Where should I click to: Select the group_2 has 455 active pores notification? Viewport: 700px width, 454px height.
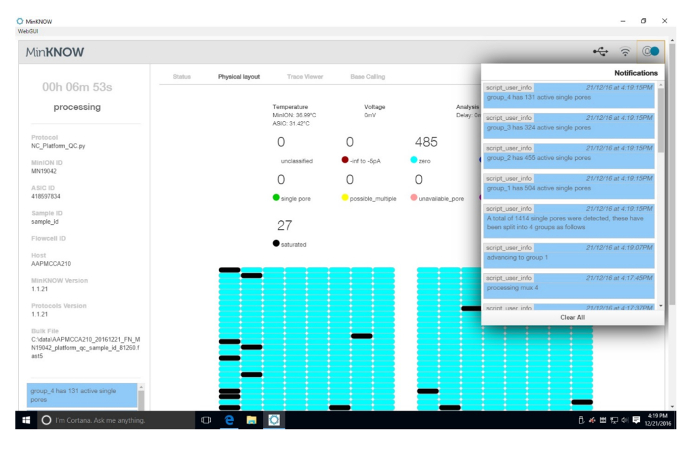[569, 156]
